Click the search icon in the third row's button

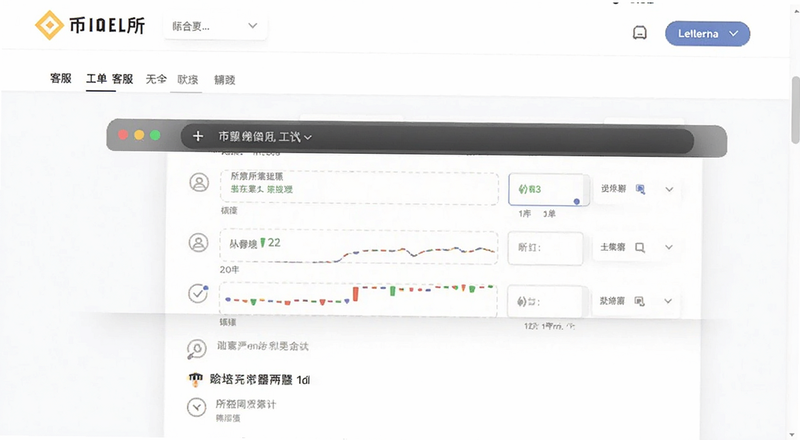click(639, 301)
